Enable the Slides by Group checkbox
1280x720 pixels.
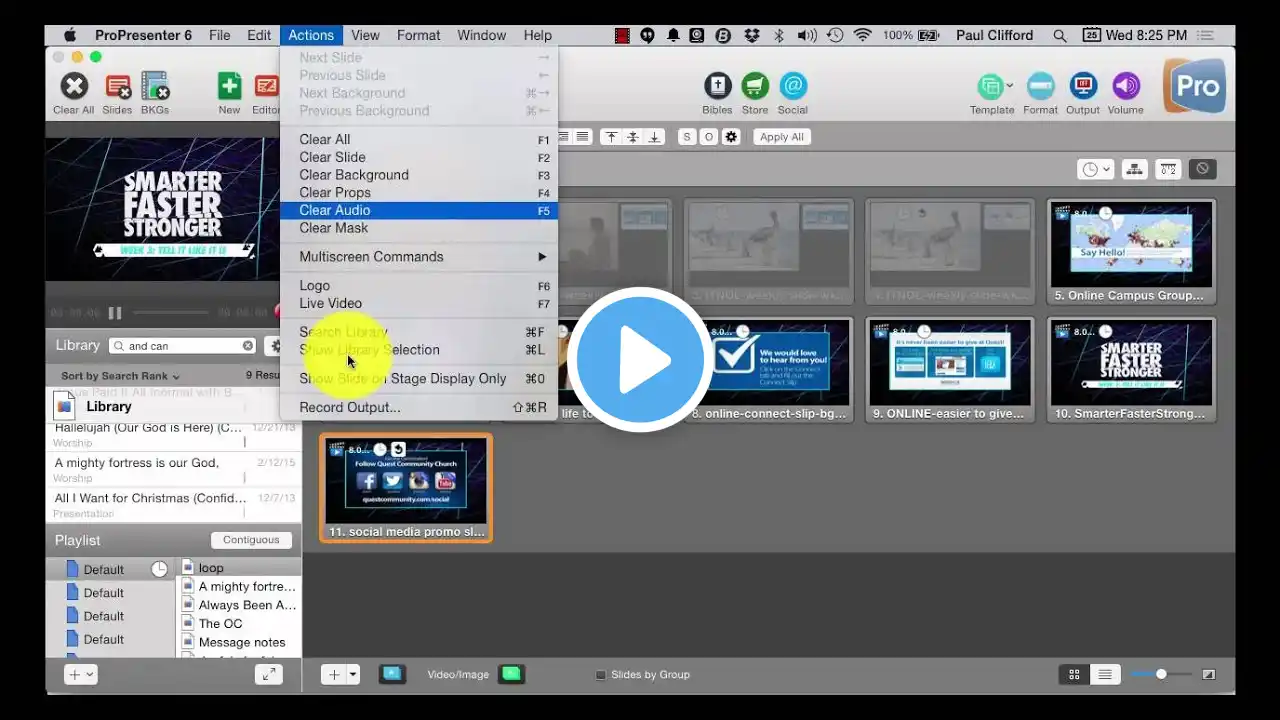point(601,675)
